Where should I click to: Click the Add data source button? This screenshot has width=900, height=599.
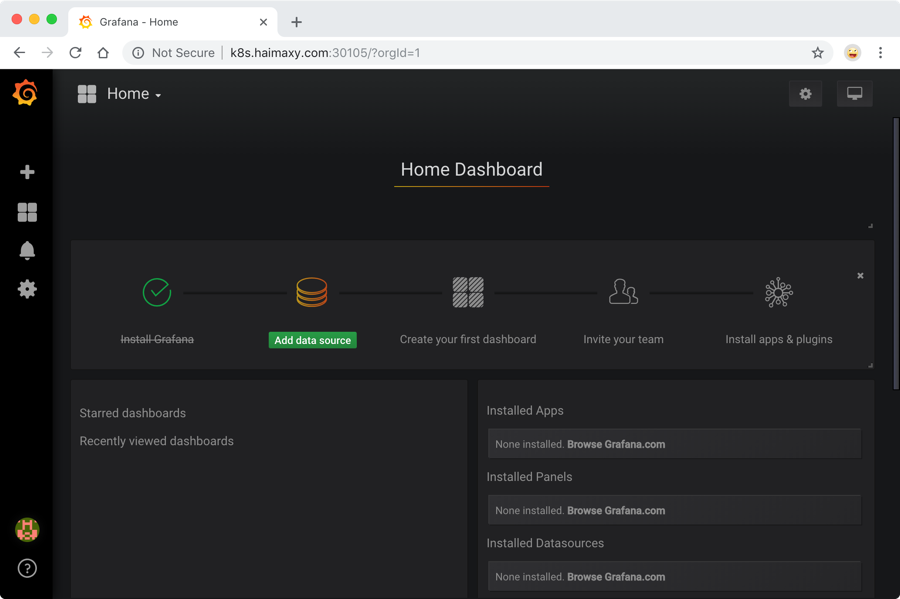313,340
